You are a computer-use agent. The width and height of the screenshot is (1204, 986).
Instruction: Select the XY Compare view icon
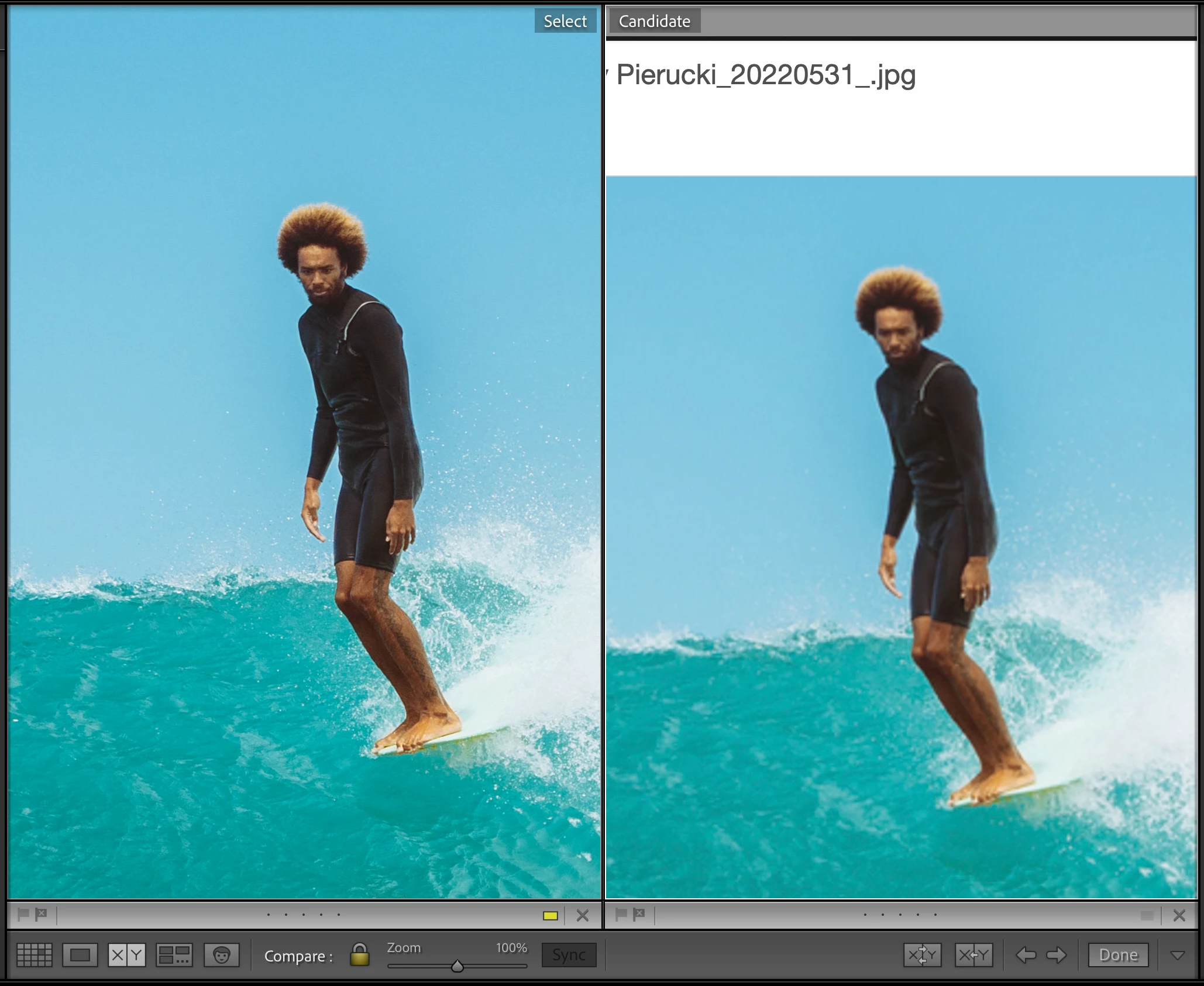(127, 956)
